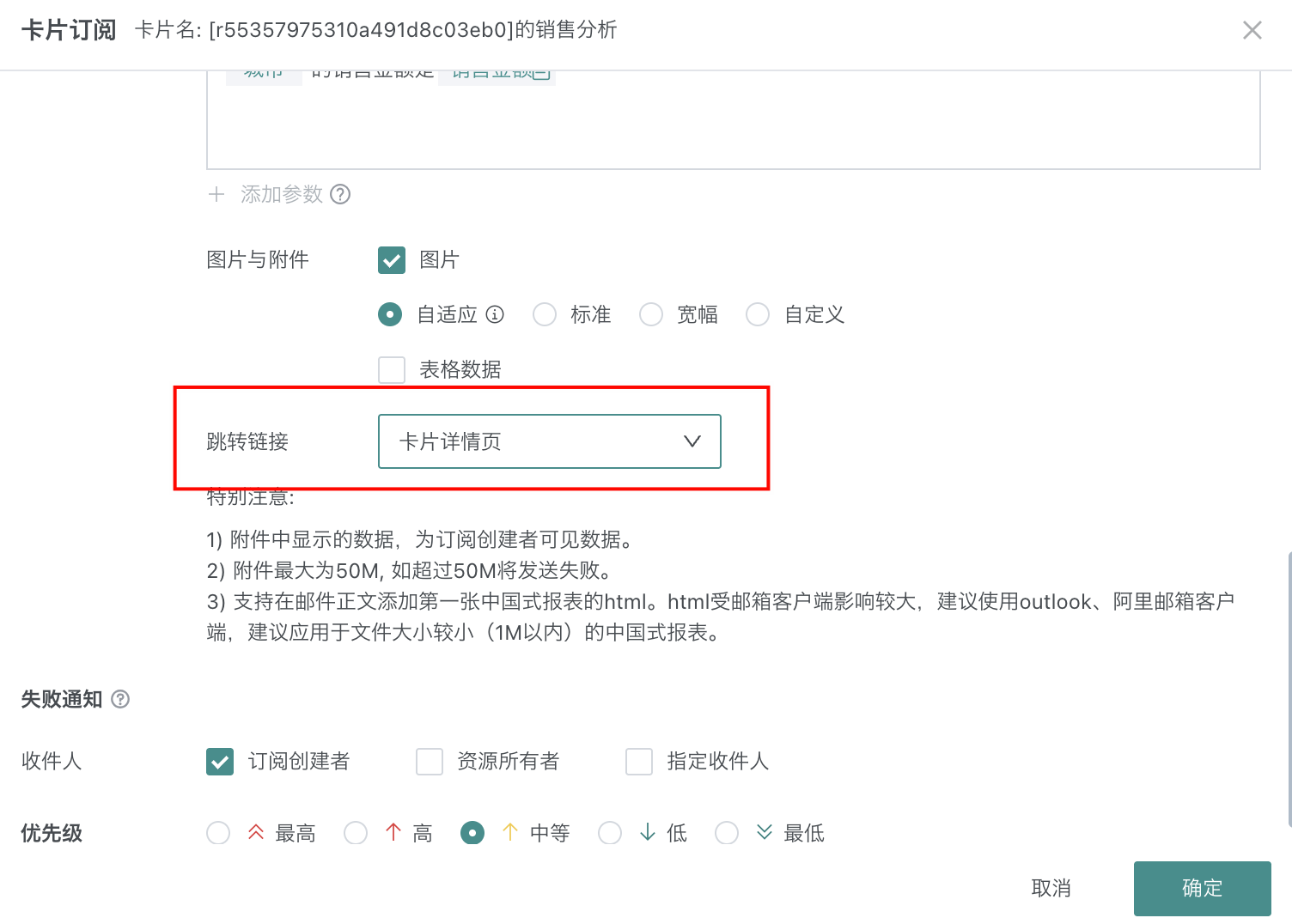
Task: Select the 自定义 image size option
Action: click(x=758, y=315)
